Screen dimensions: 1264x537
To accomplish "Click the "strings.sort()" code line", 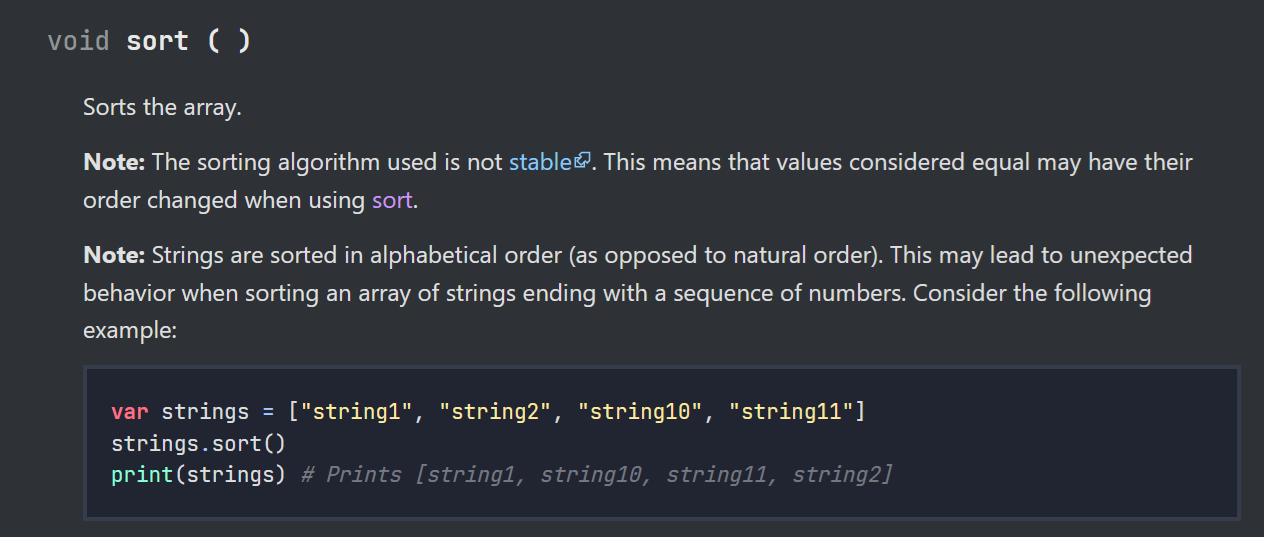I will click(199, 443).
